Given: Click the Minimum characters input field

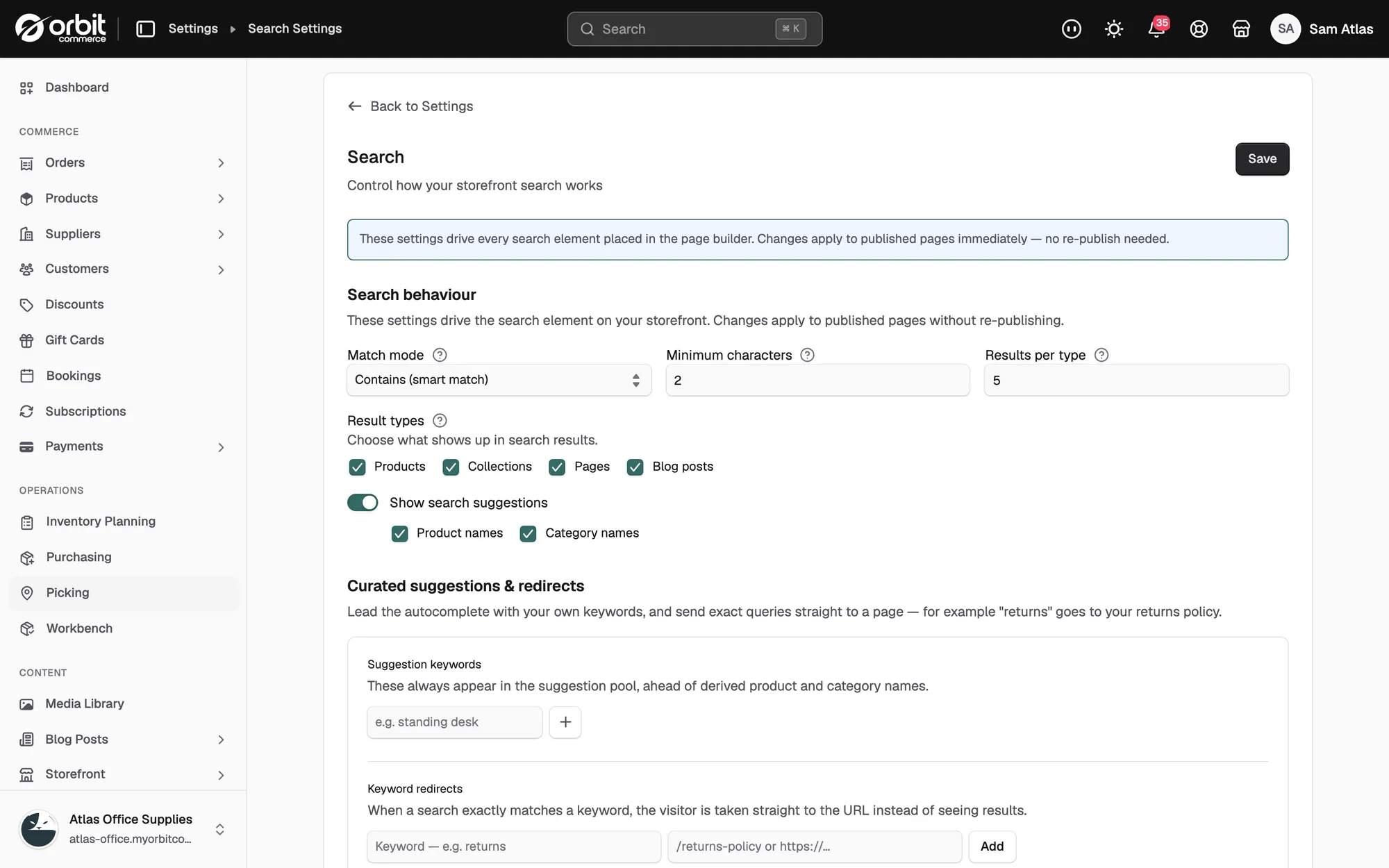Looking at the screenshot, I should pyautogui.click(x=817, y=380).
